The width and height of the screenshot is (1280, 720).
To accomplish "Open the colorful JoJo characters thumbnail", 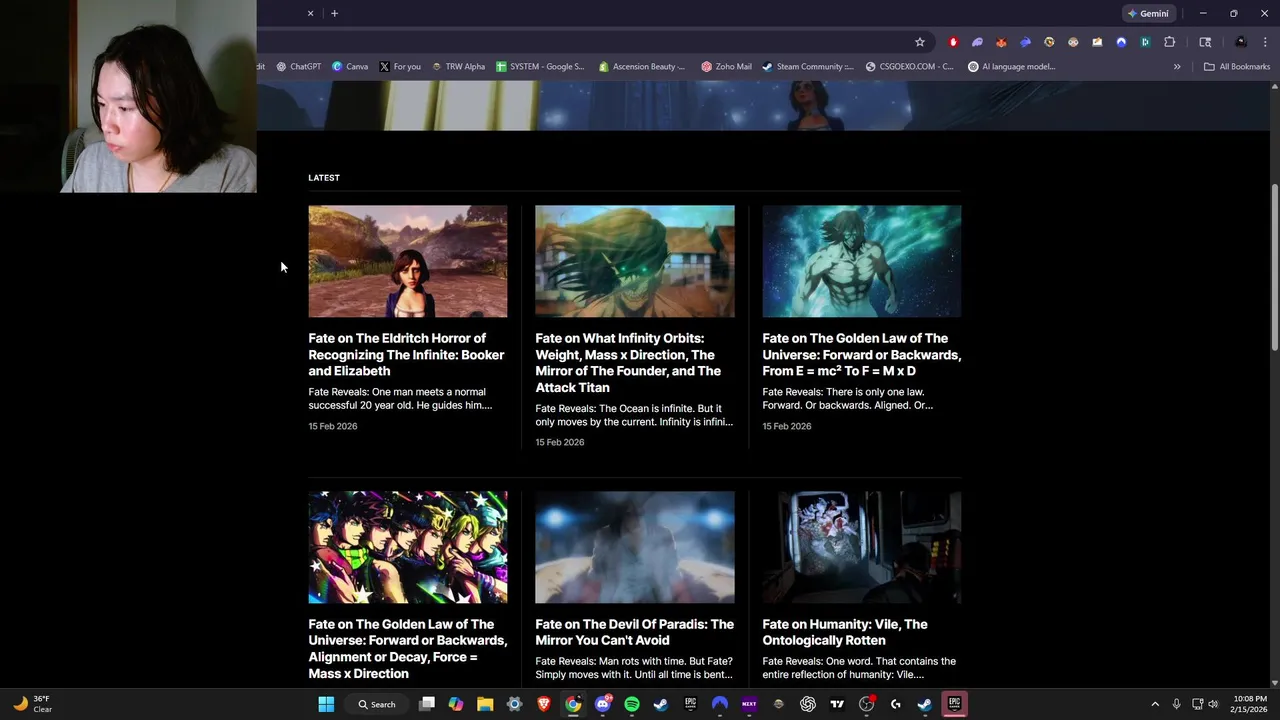I will [x=408, y=547].
